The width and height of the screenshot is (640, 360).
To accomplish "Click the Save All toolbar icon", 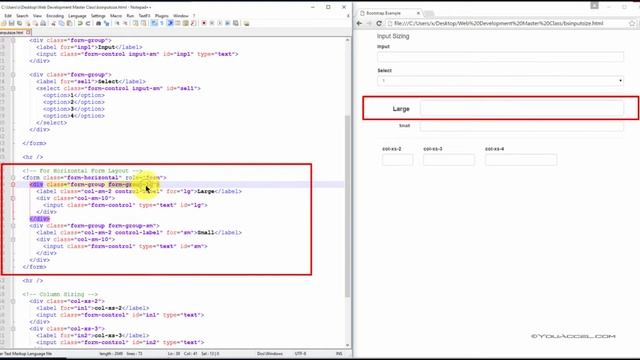I will [x=19, y=23].
